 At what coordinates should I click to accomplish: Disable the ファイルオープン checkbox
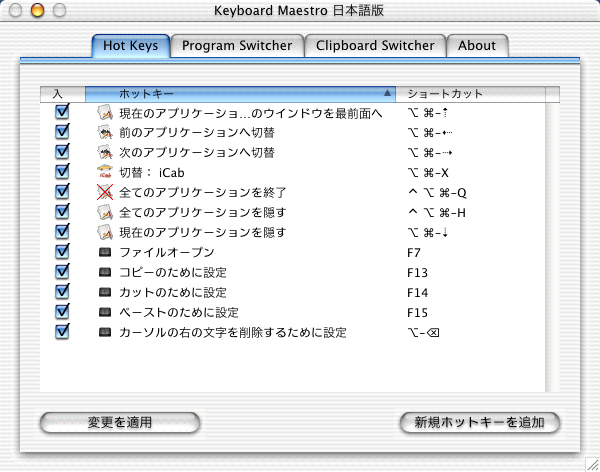pos(62,252)
